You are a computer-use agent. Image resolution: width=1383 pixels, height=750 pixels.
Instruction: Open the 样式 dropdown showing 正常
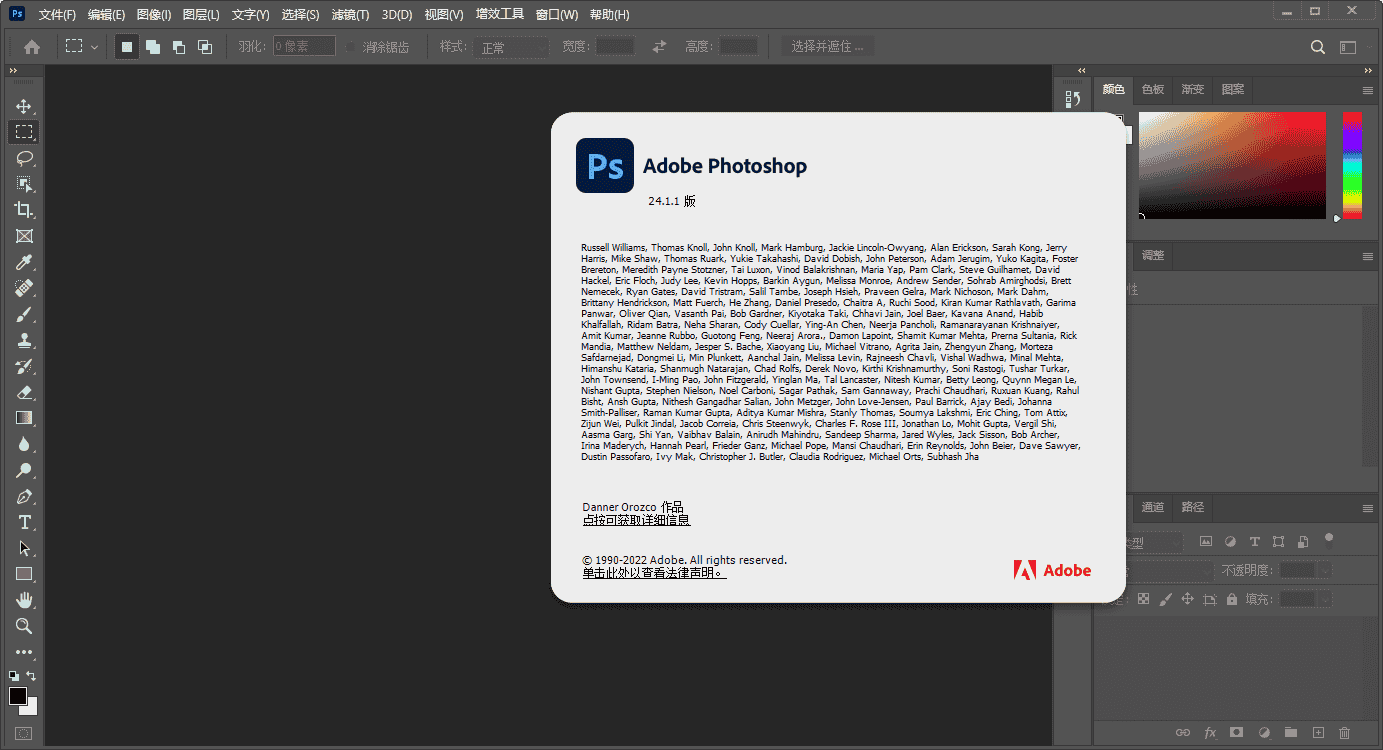pos(513,47)
